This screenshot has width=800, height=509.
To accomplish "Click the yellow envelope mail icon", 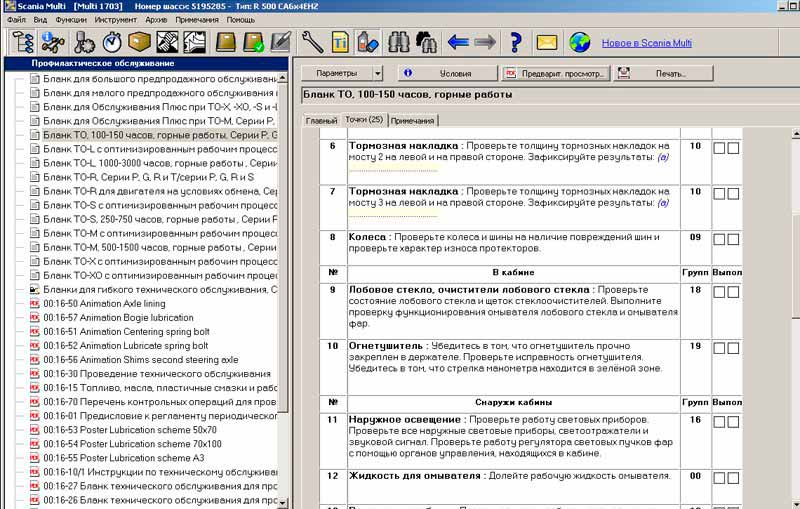I will (x=546, y=42).
